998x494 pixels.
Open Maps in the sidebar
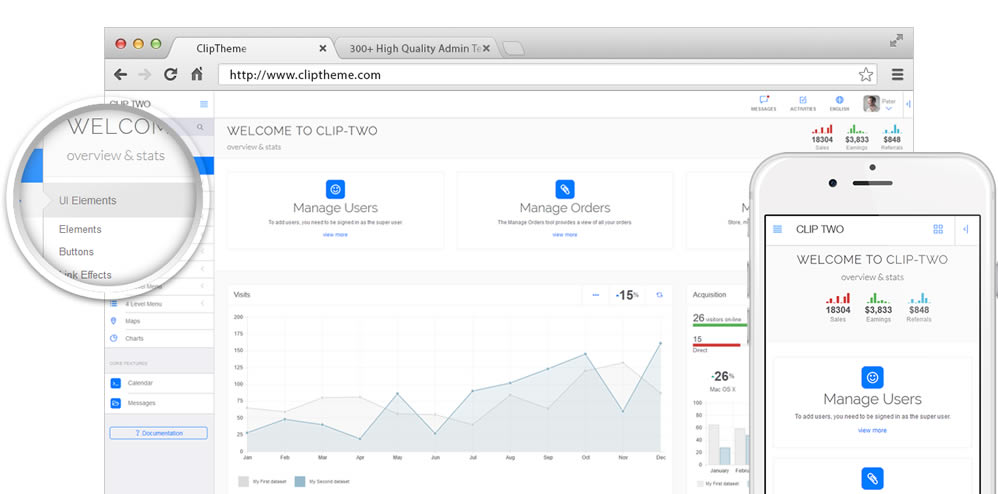[x=133, y=321]
